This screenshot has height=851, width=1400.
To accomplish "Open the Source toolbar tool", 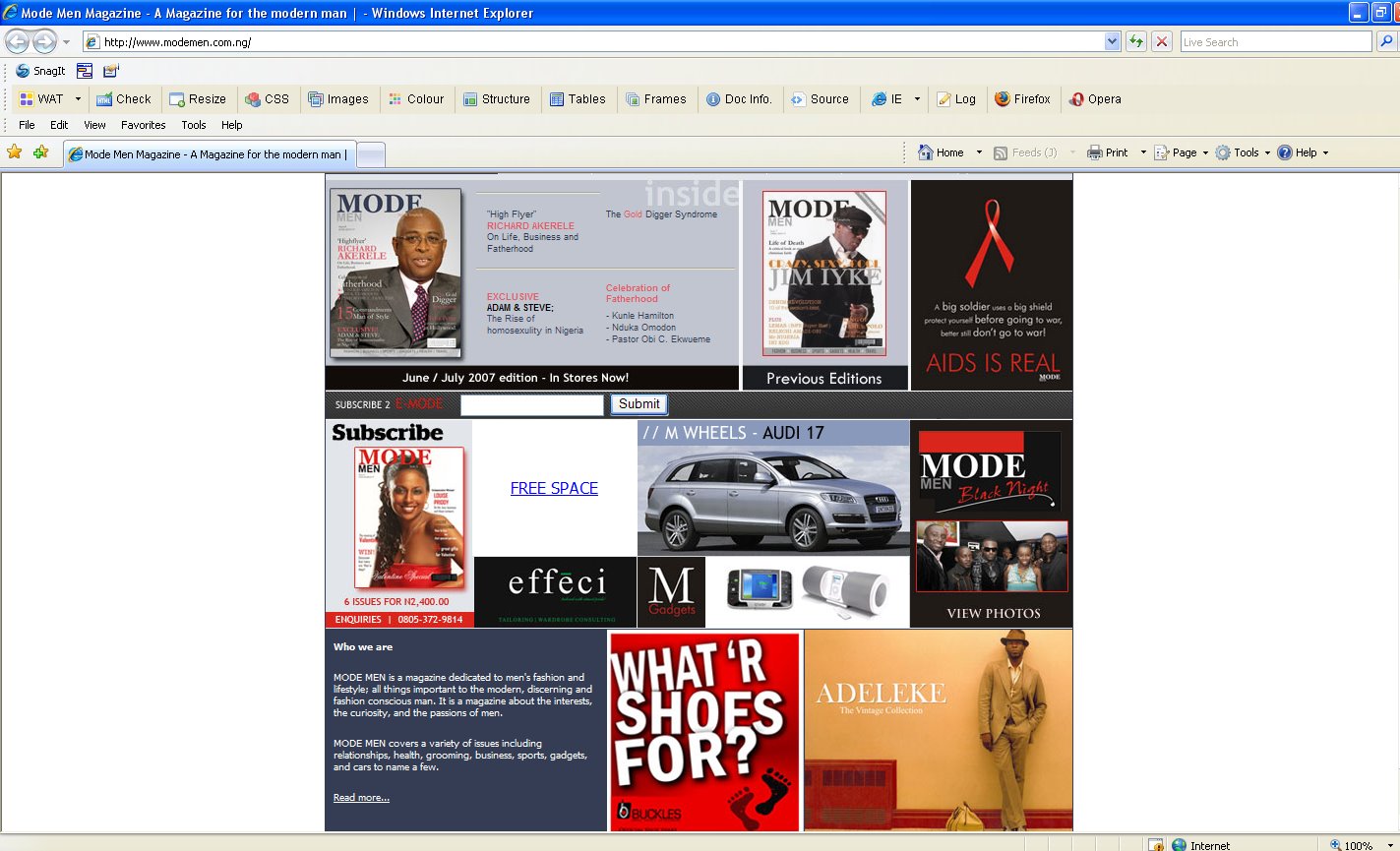I will [x=820, y=99].
